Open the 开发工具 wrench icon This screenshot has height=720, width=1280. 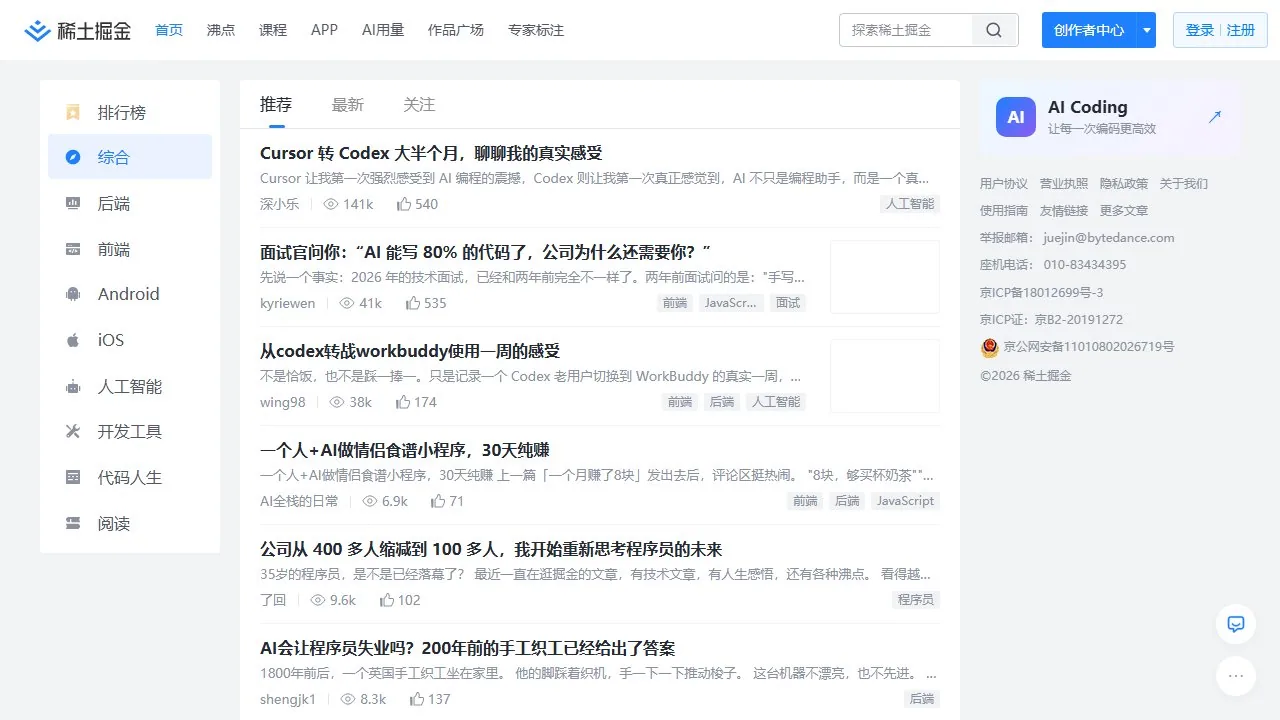(73, 432)
